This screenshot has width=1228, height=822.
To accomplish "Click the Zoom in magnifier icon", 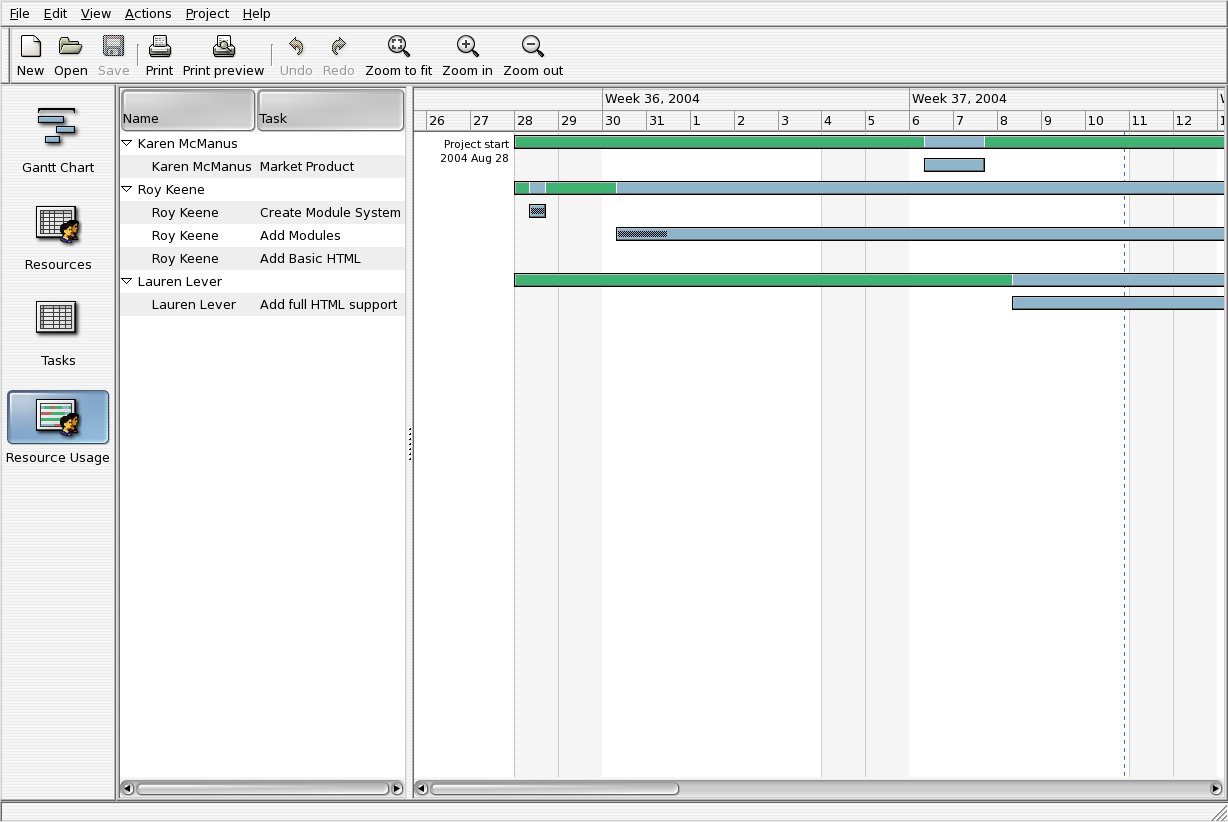I will click(467, 46).
